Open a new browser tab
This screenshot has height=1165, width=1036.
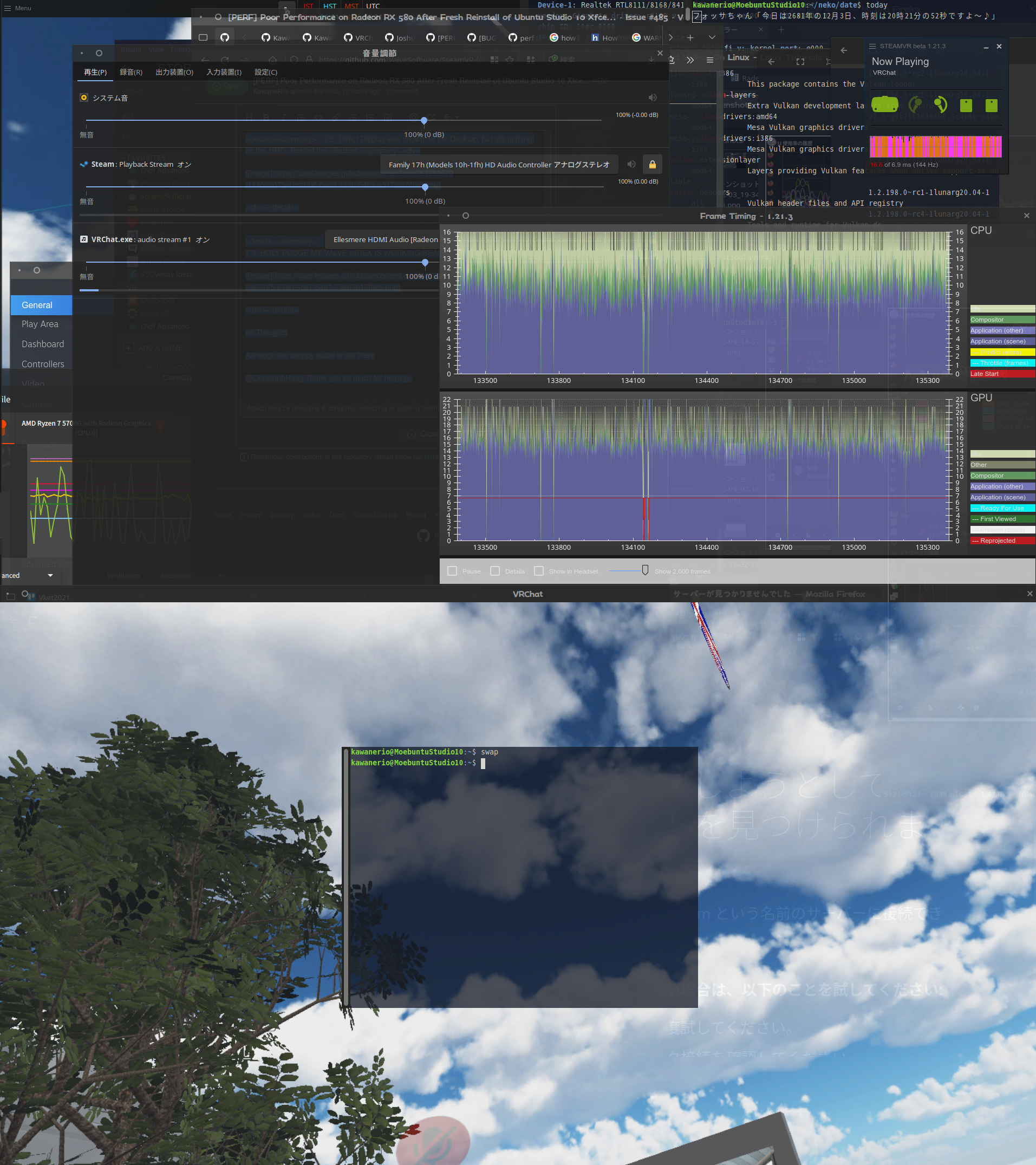click(690, 37)
